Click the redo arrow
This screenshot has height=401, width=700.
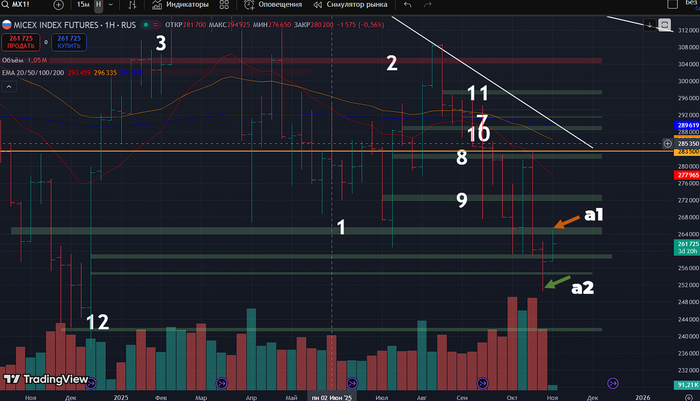428,5
